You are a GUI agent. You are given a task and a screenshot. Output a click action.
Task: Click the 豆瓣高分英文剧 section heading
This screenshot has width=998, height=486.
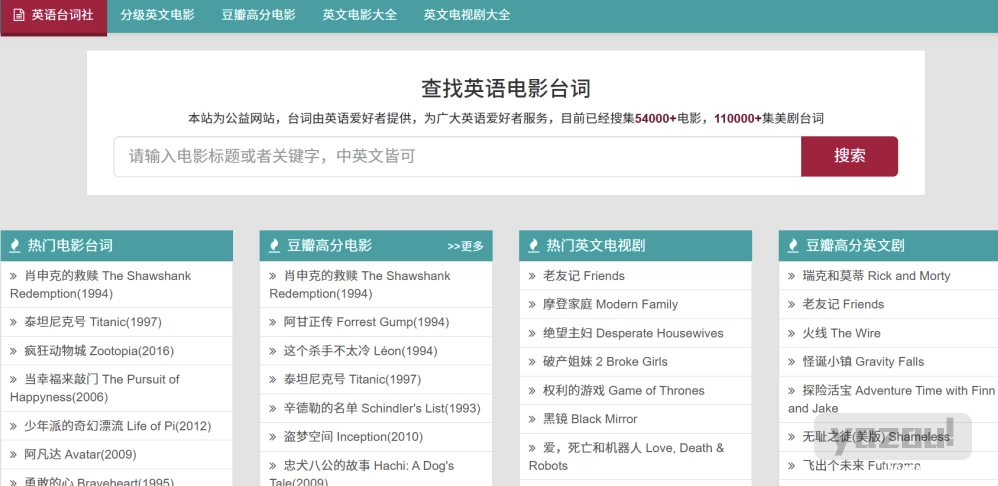[855, 246]
